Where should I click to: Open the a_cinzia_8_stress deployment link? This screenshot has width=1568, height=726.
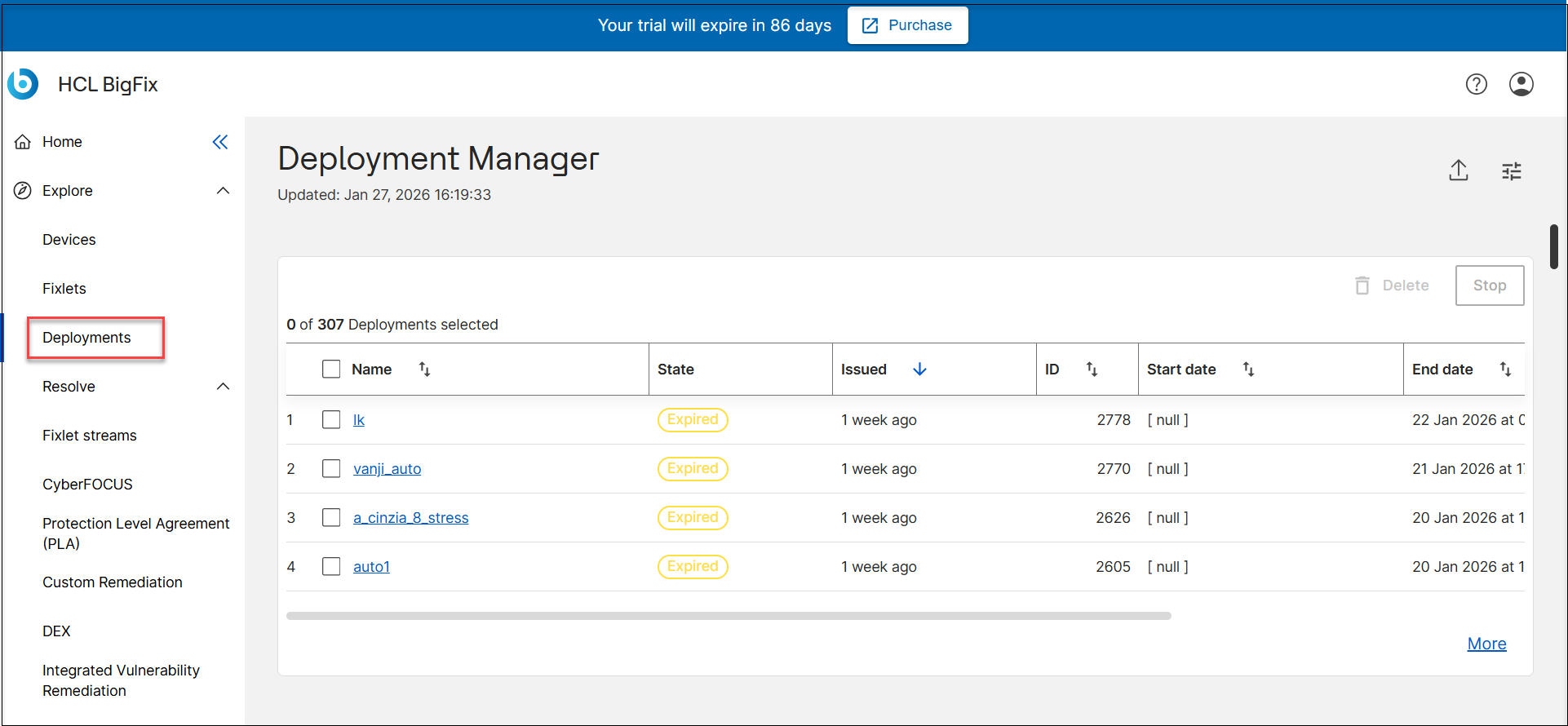point(410,518)
